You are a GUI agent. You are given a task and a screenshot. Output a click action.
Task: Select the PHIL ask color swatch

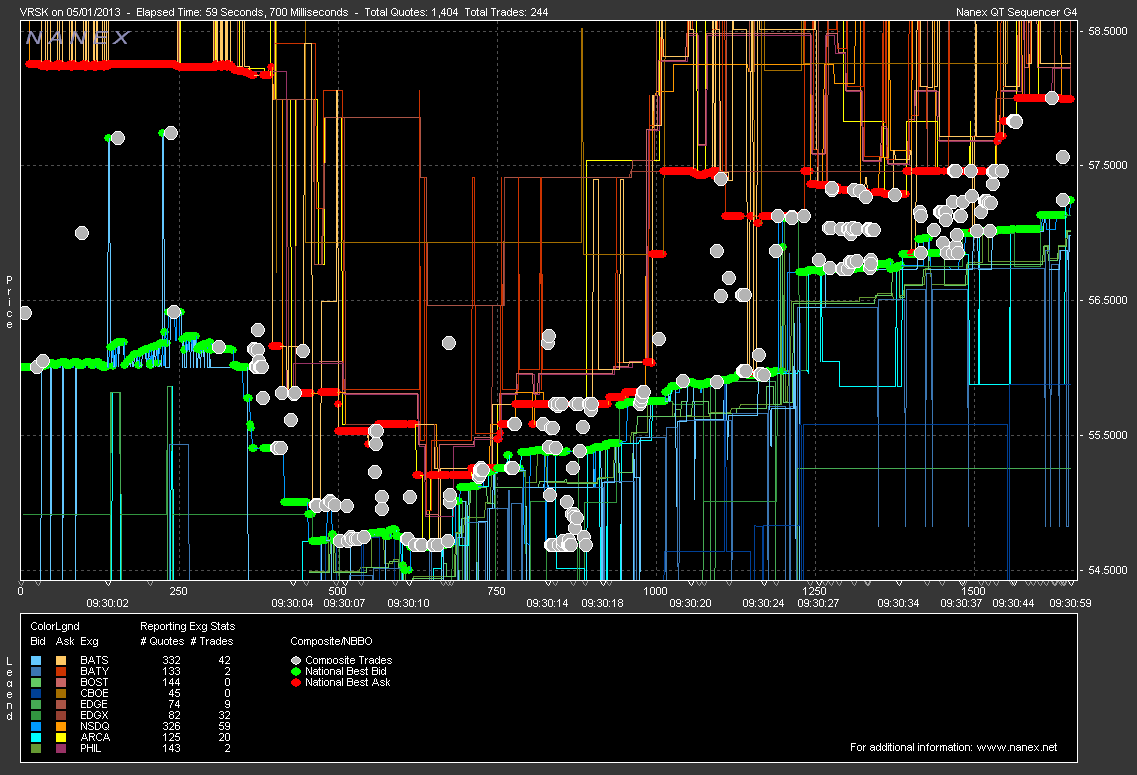click(61, 748)
